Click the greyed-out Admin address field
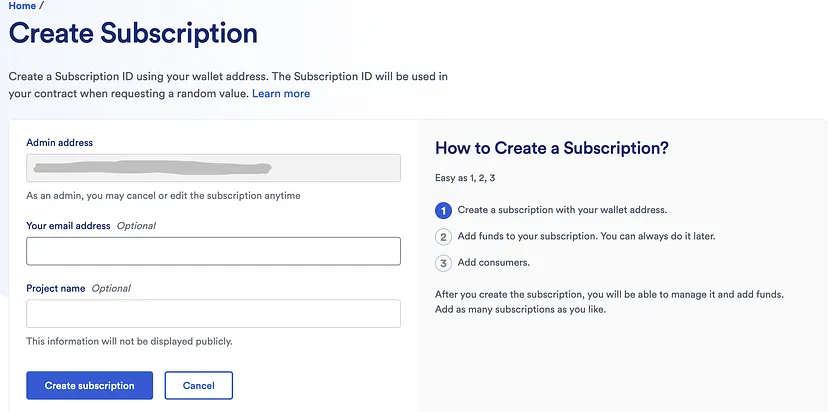The width and height of the screenshot is (828, 412). tap(213, 168)
